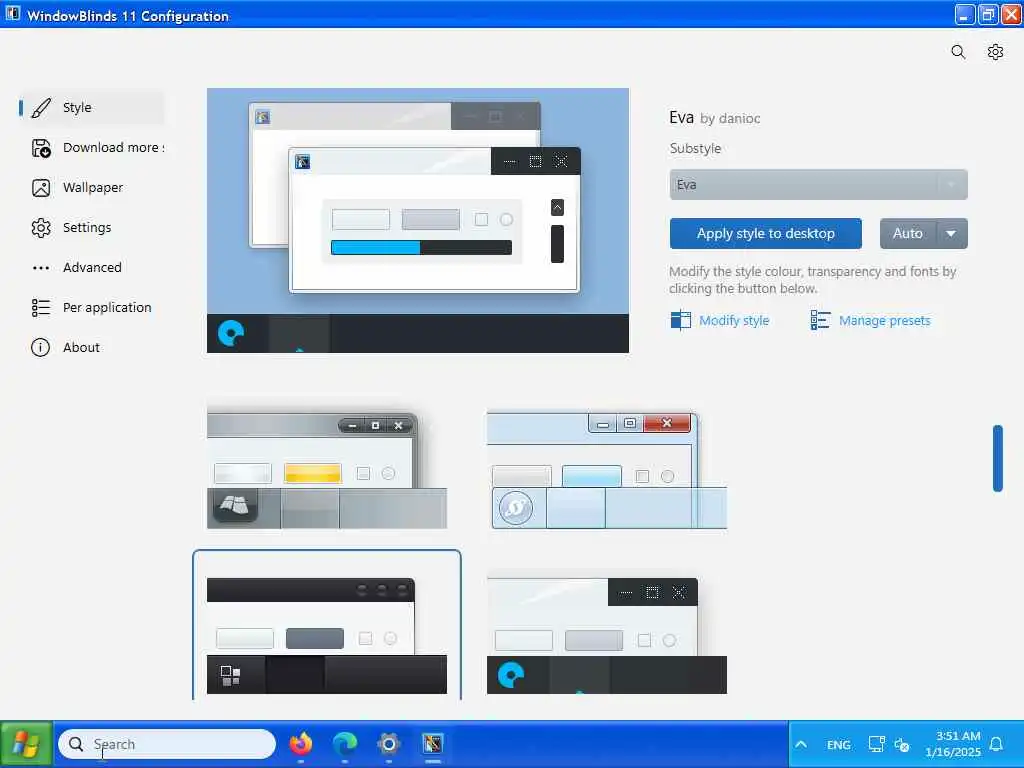The height and width of the screenshot is (768, 1024).
Task: Select the gray style with yellow button thumbnail
Action: tap(327, 470)
